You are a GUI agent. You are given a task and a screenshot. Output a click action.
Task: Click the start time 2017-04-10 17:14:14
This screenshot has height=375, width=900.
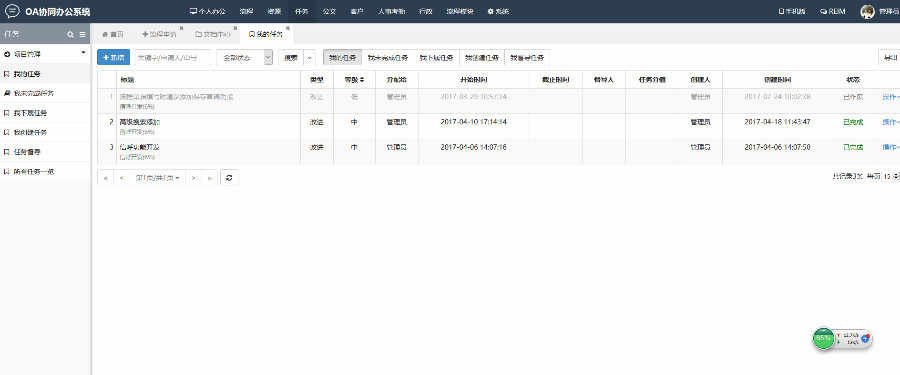[474, 122]
